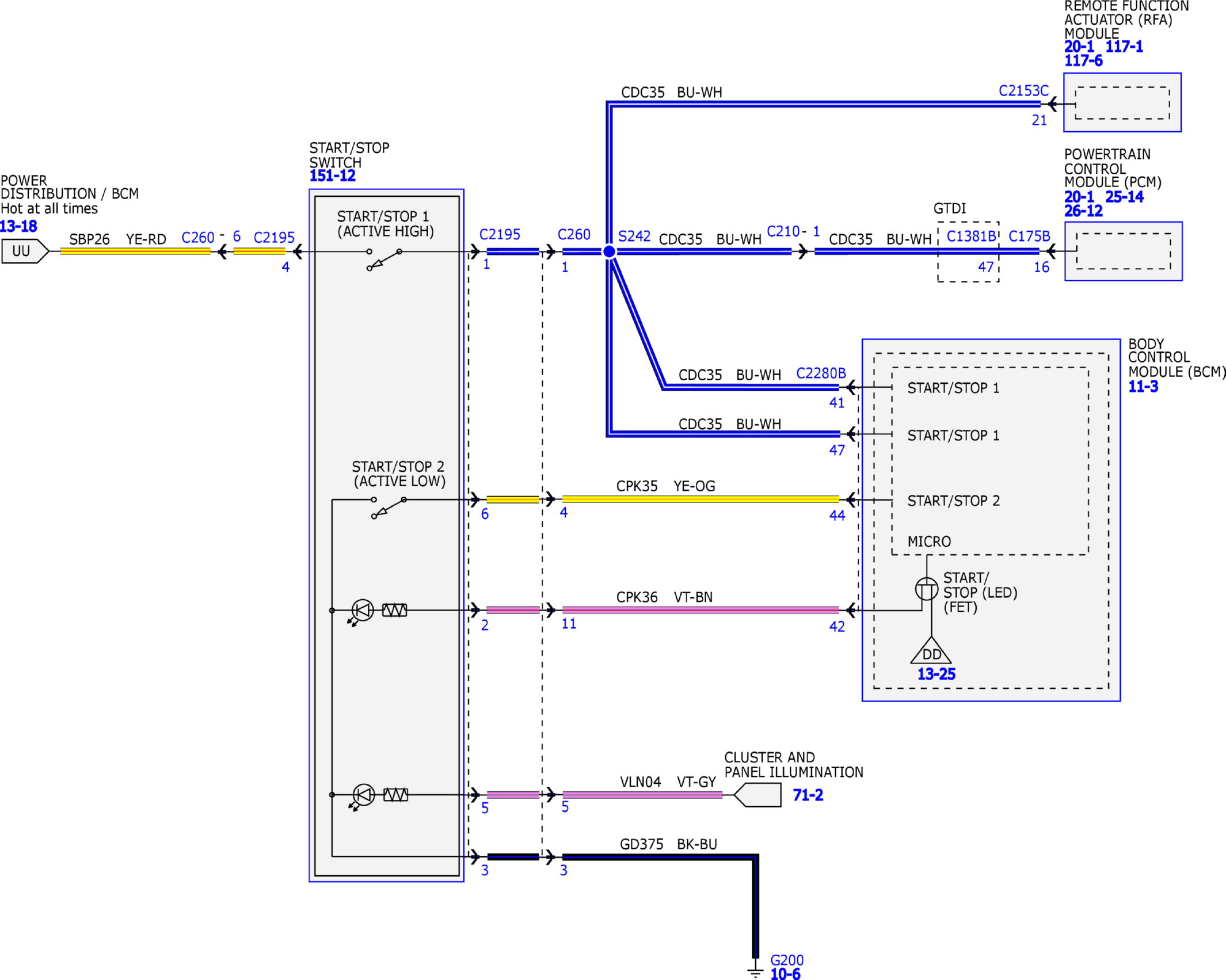This screenshot has width=1226, height=980.
Task: Click the Start/Stop 2 active low switch symbol
Action: tap(389, 508)
